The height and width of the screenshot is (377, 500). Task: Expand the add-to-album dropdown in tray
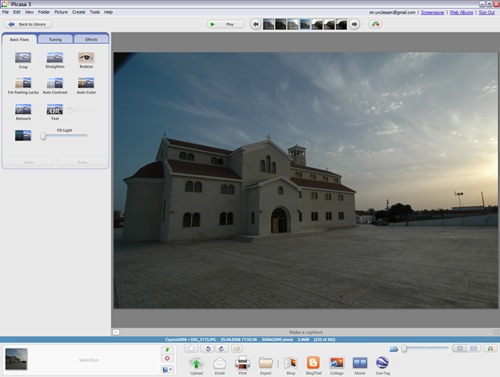(167, 369)
